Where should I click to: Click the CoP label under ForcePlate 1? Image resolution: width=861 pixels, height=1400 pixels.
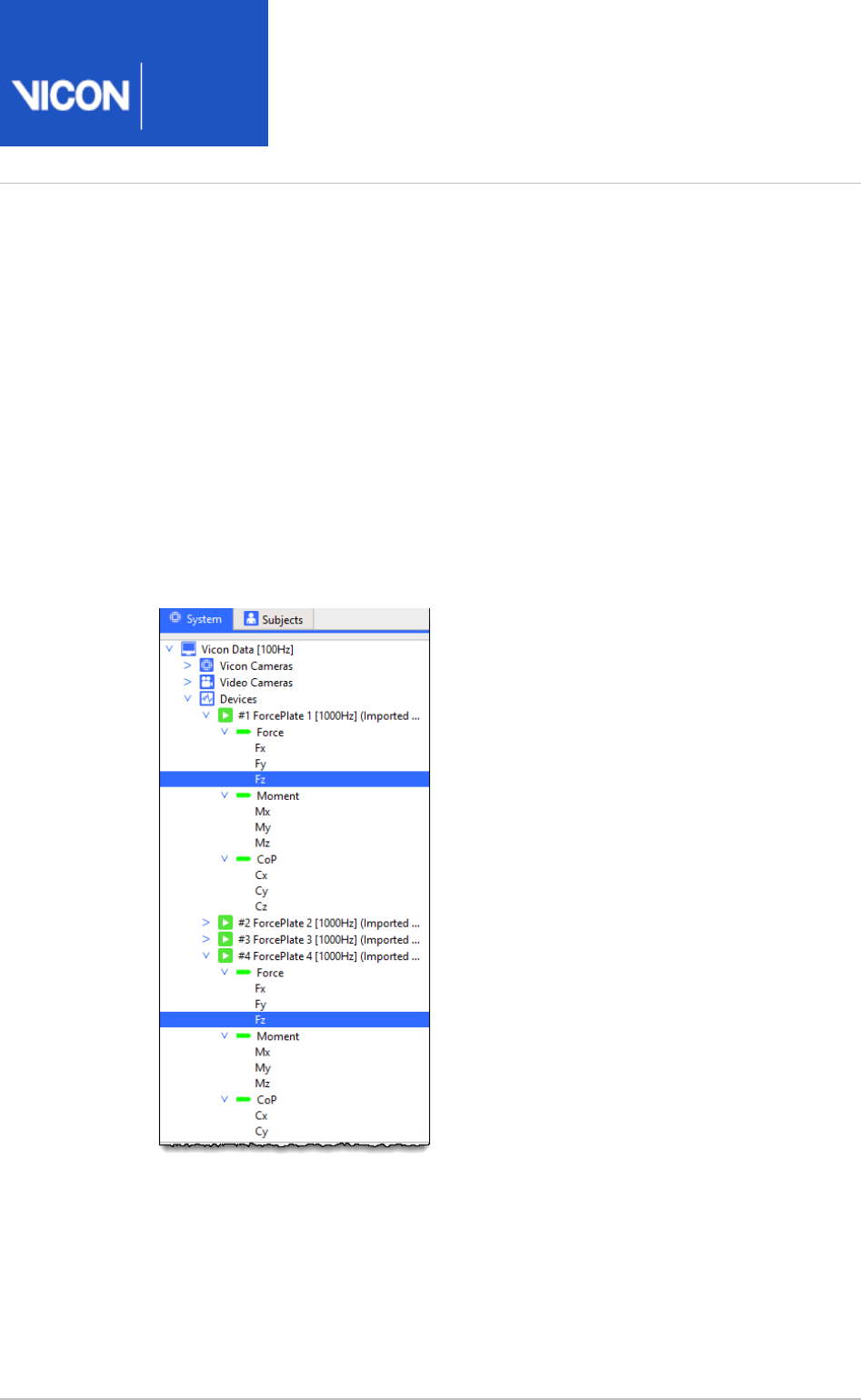click(266, 859)
